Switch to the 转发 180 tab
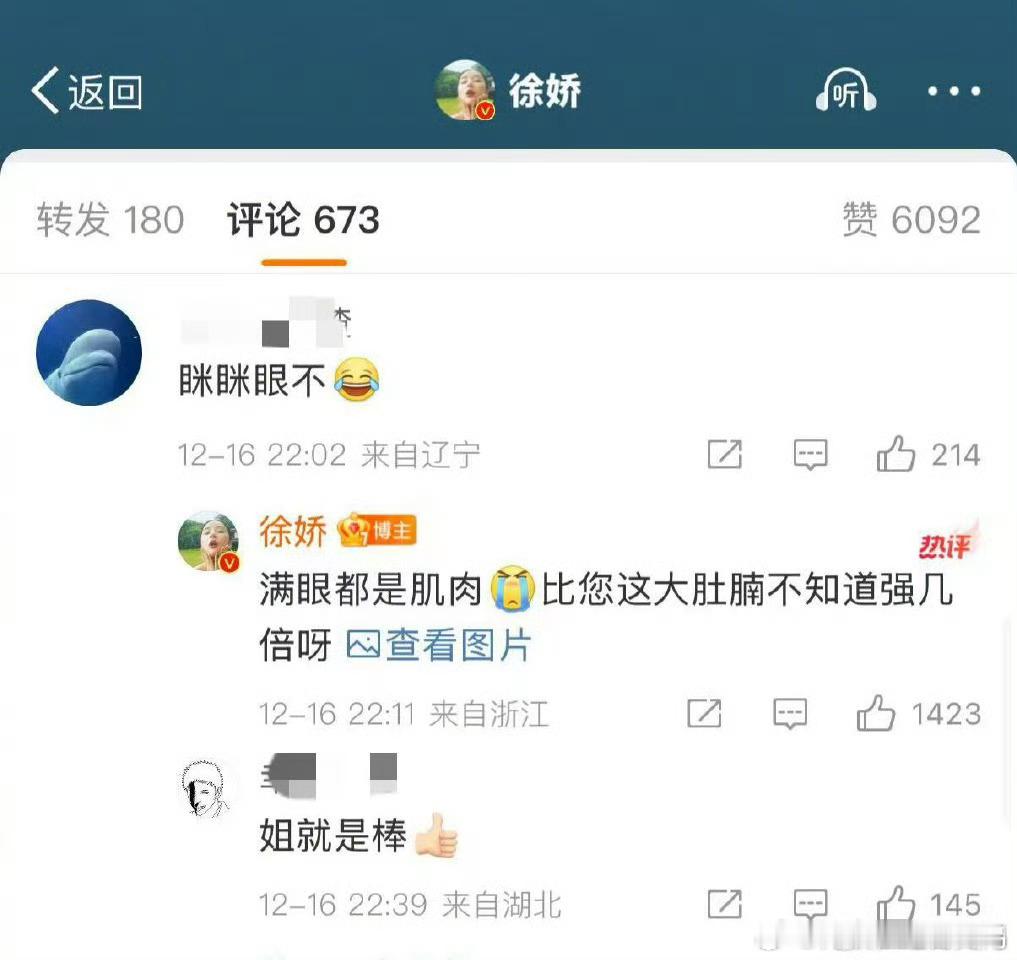Image resolution: width=1017 pixels, height=960 pixels. (x=110, y=219)
